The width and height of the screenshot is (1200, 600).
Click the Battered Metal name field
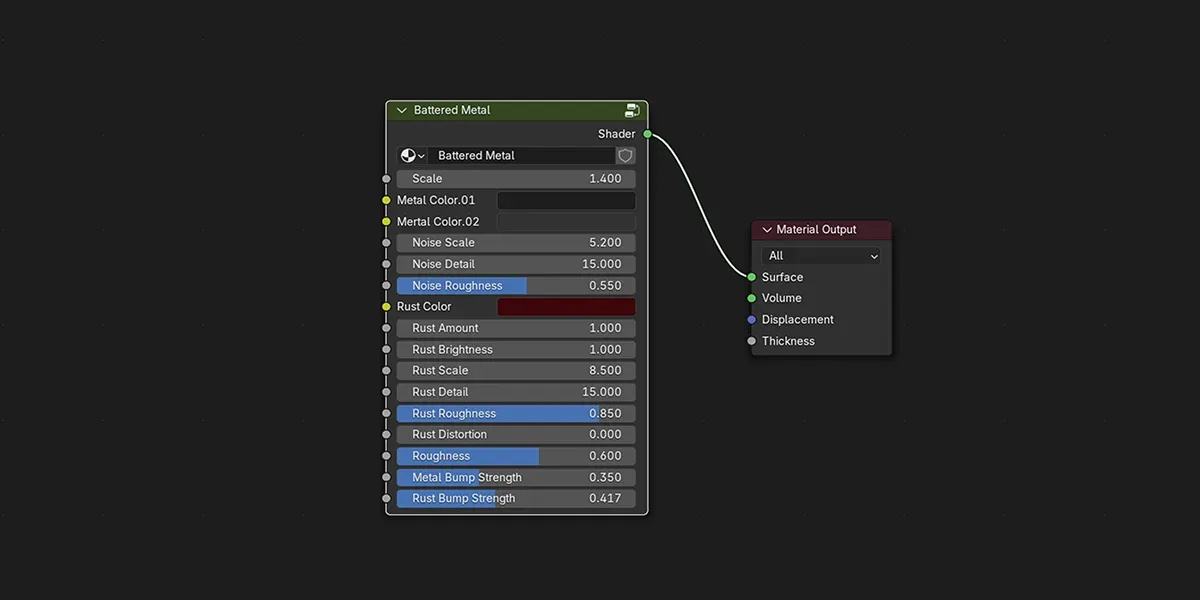point(520,155)
